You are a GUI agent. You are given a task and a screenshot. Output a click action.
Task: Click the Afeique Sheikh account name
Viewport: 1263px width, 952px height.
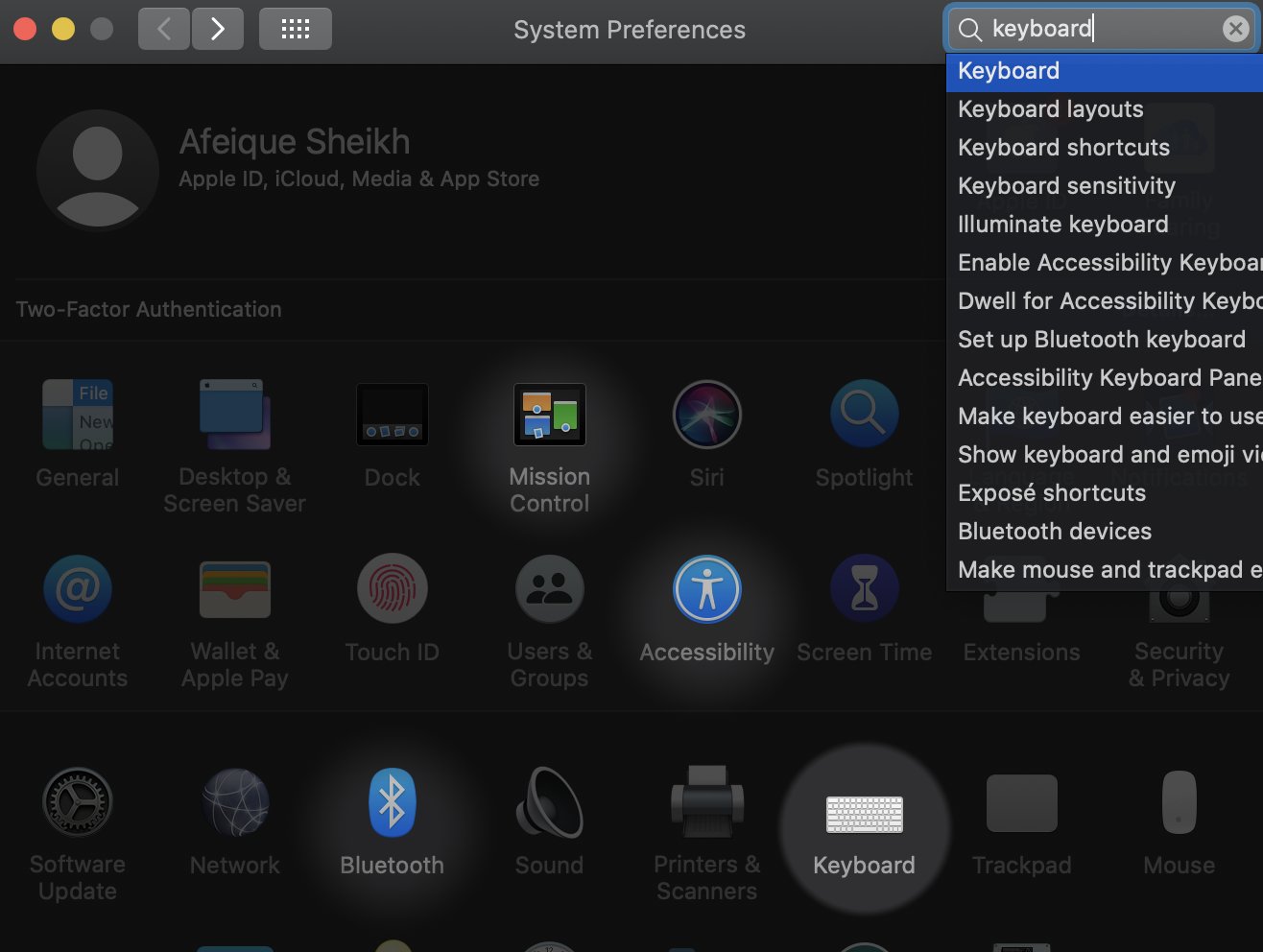pyautogui.click(x=294, y=142)
